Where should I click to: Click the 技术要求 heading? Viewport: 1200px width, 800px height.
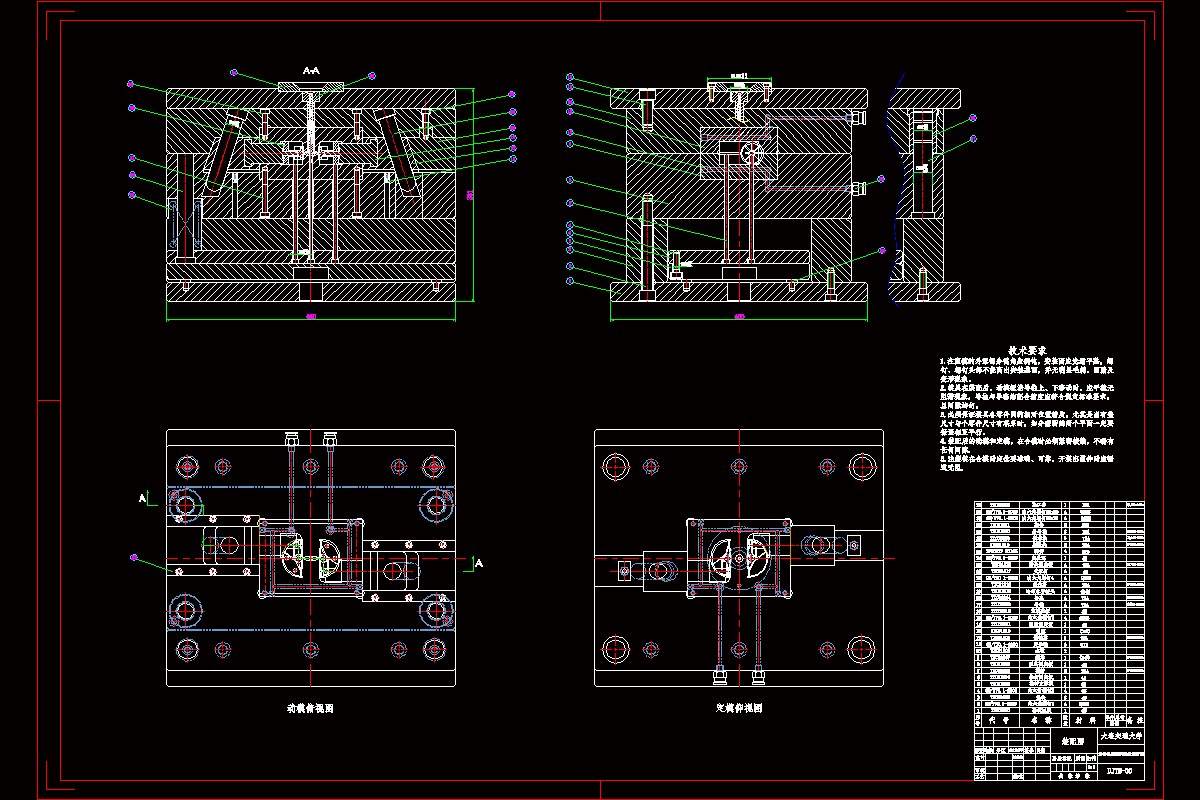point(1028,351)
